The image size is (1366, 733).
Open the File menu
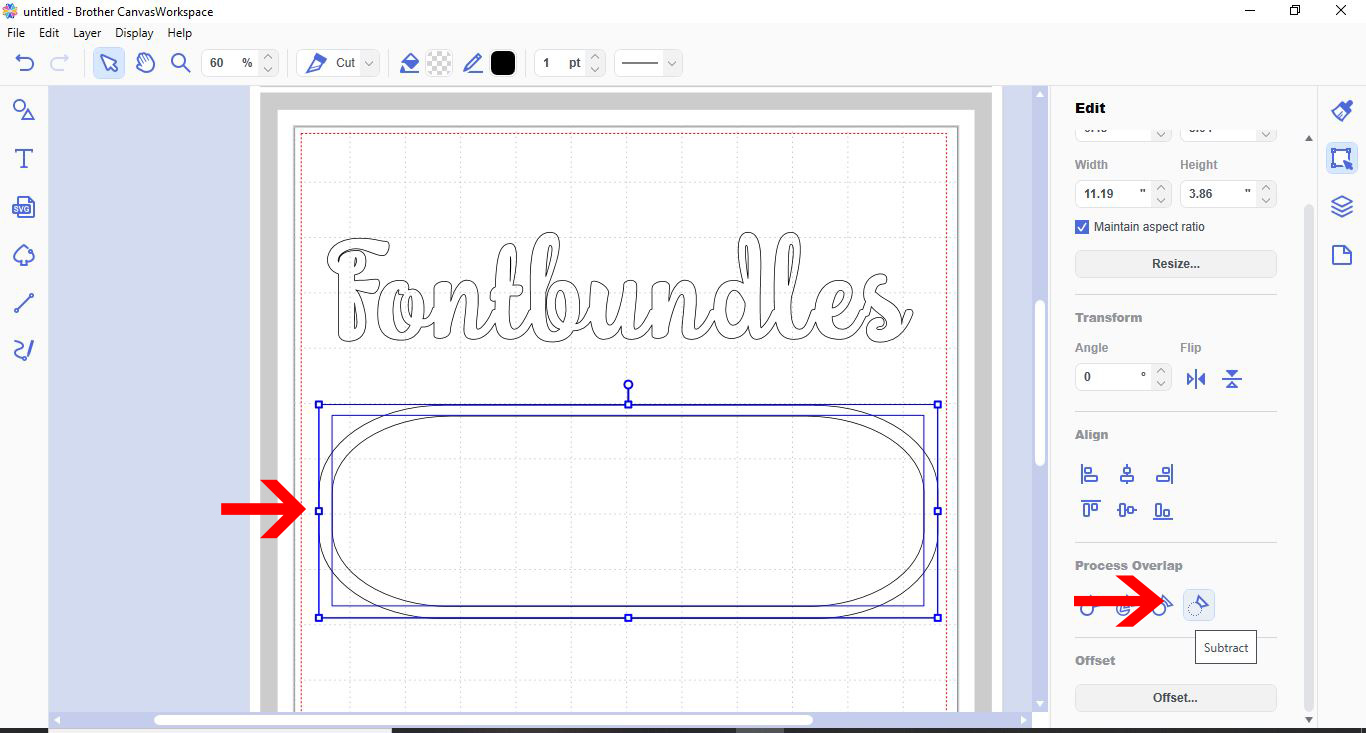(x=16, y=33)
